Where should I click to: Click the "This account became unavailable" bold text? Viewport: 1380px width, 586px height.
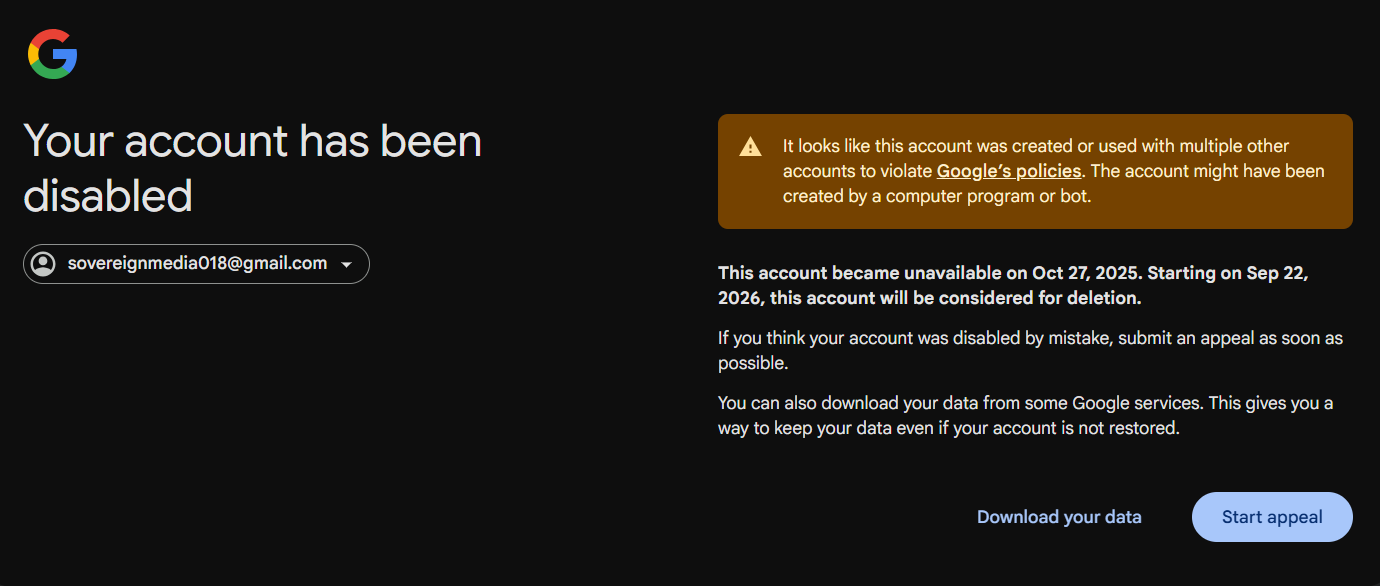pyautogui.click(x=850, y=273)
